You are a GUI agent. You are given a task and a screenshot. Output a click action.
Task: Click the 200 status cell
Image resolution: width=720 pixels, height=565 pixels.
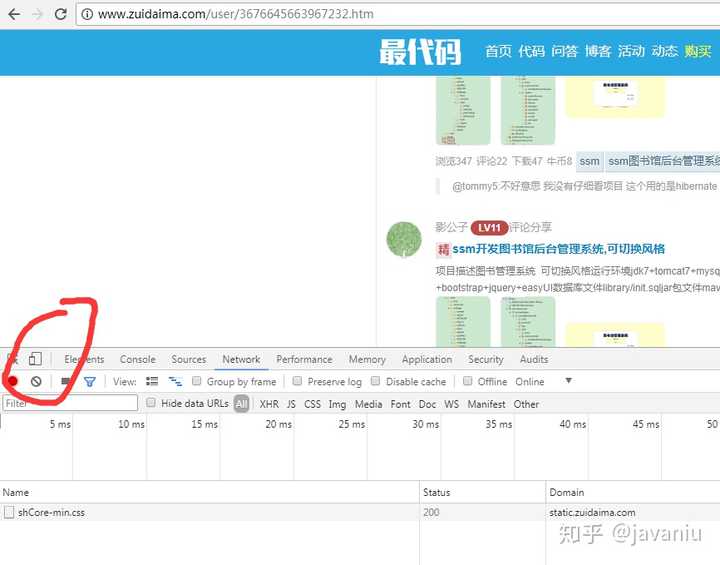click(x=431, y=512)
